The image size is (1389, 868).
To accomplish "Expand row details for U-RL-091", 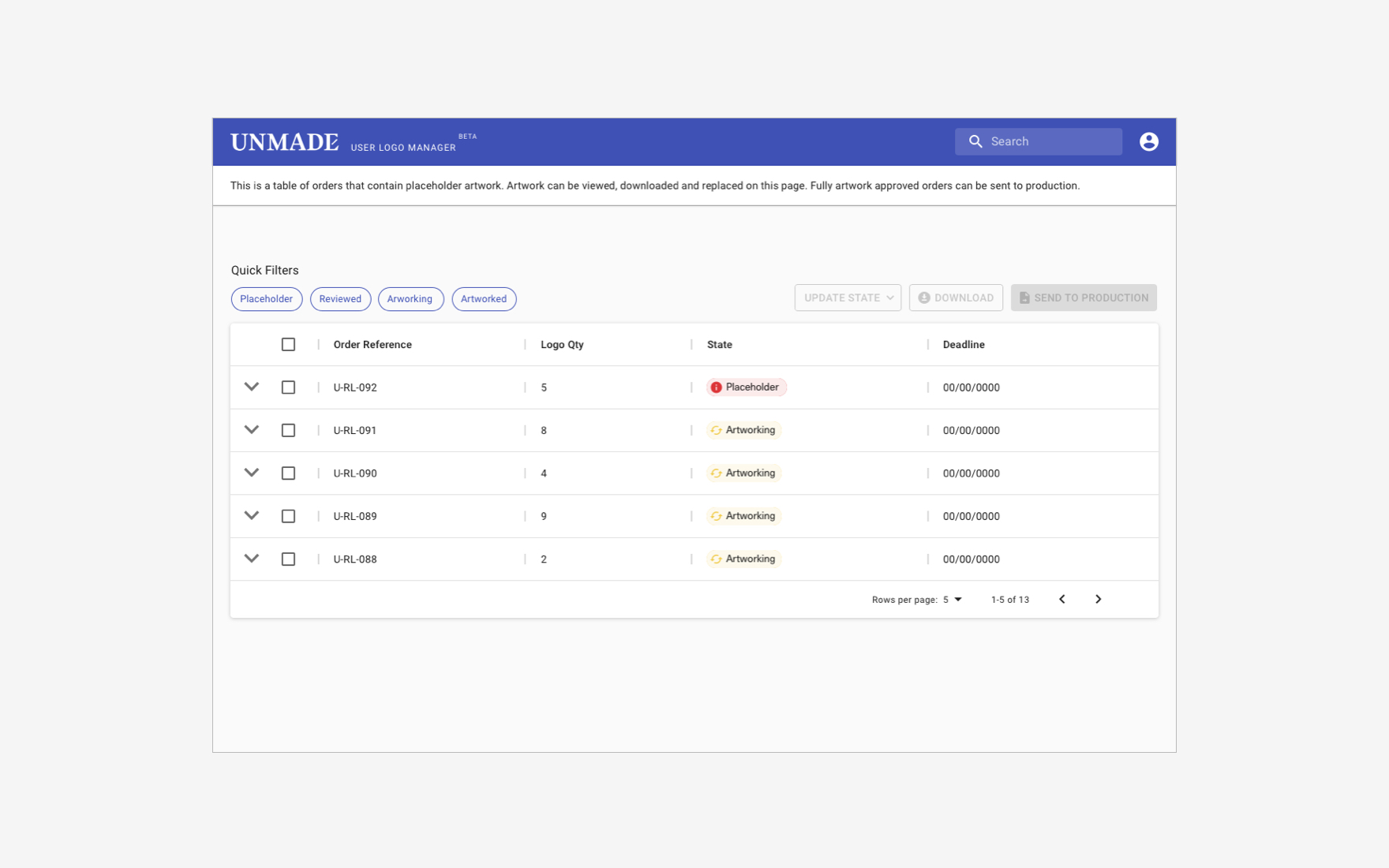I will coord(252,430).
